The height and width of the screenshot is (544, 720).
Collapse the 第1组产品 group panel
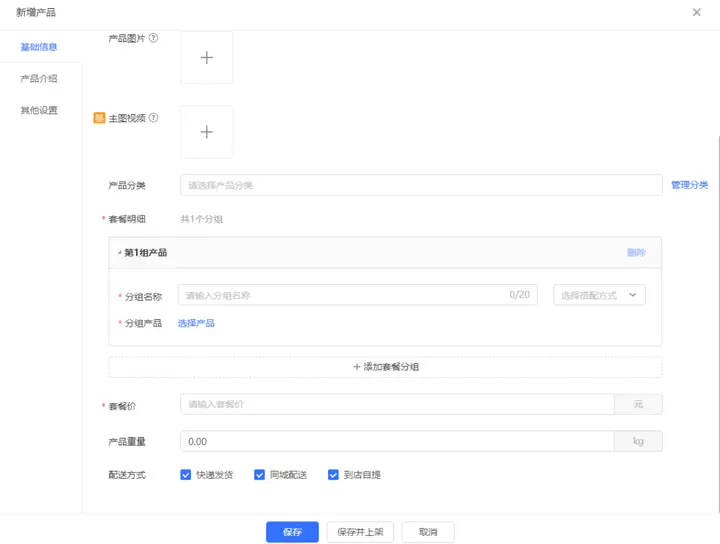(x=120, y=253)
